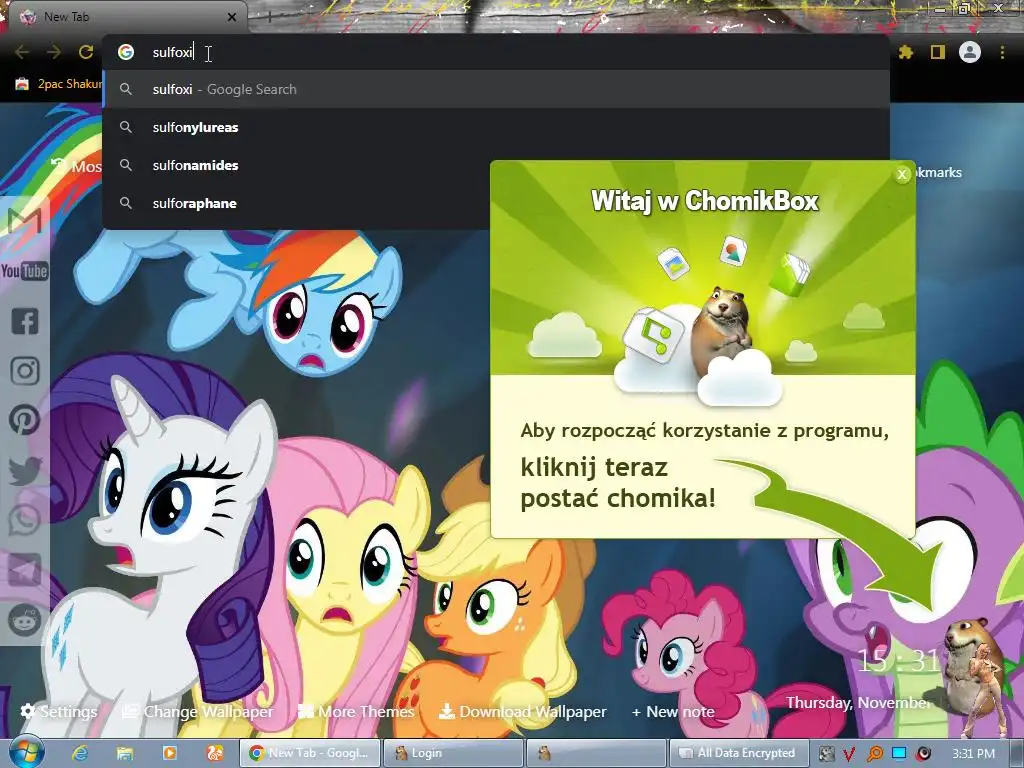Close the New Tab browser tab

point(231,17)
